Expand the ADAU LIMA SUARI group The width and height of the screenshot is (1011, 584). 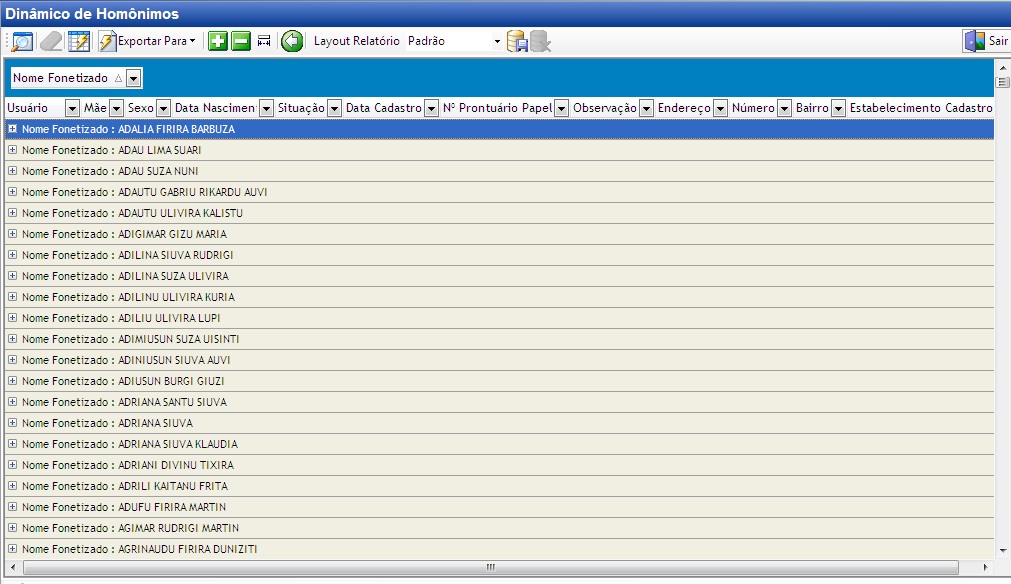[12, 150]
